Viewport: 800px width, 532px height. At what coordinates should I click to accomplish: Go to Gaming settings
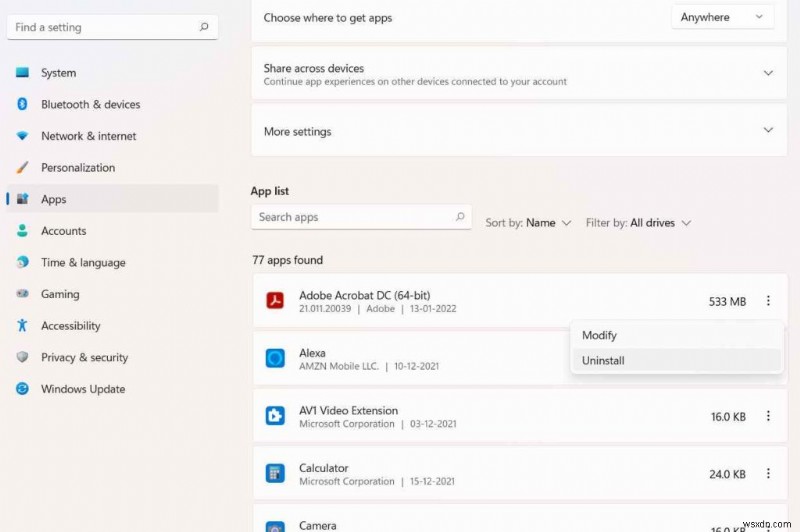(x=113, y=294)
